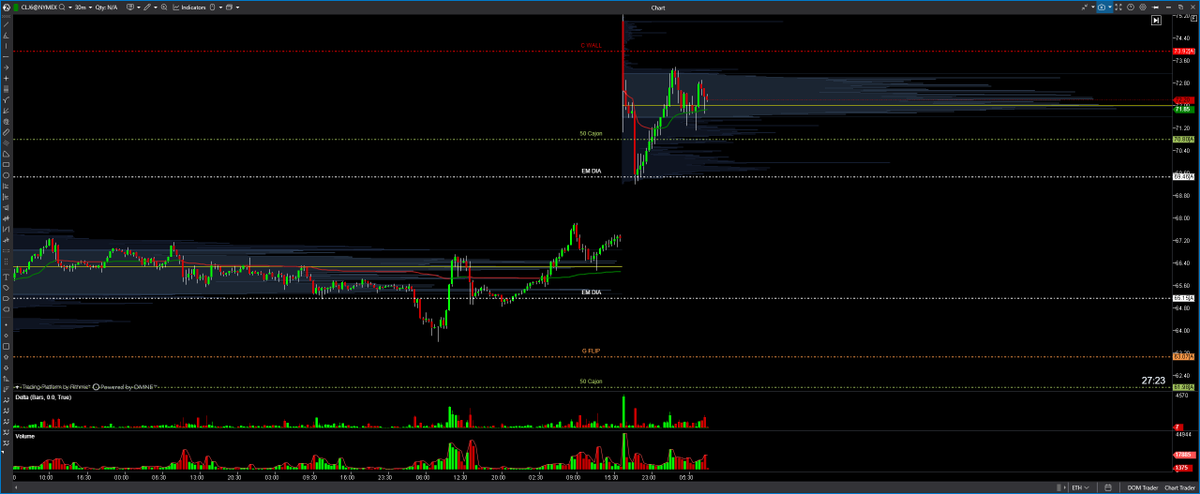
Task: Click the window layout icon
Action: click(229, 7)
